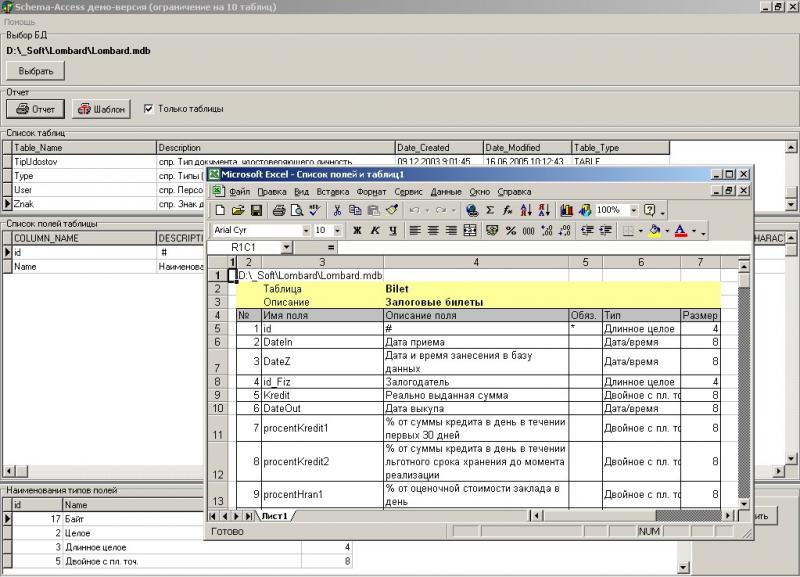Image resolution: width=800 pixels, height=577 pixels.
Task: Open the Файл menu in Excel
Action: pos(239,192)
